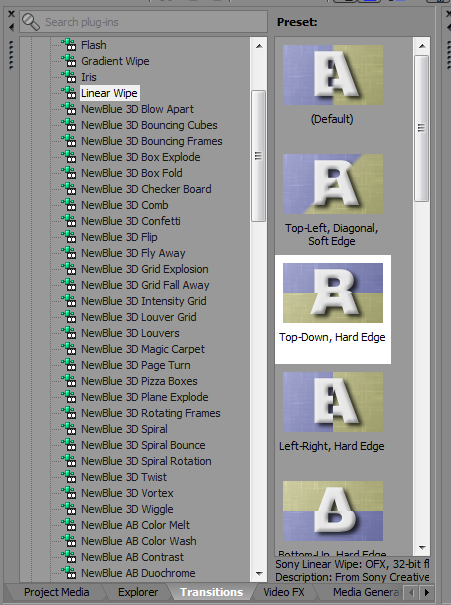
Task: Click down arrow of plug-in list scrollbar
Action: pyautogui.click(x=259, y=573)
